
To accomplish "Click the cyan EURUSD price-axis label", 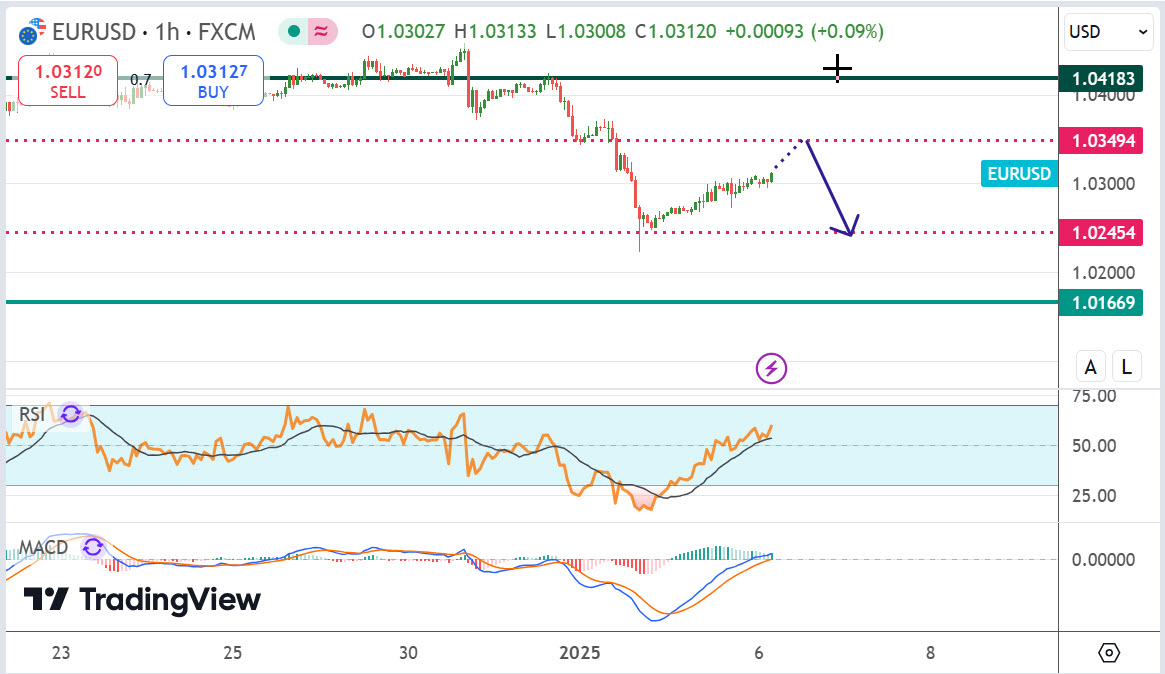I will pyautogui.click(x=1019, y=174).
